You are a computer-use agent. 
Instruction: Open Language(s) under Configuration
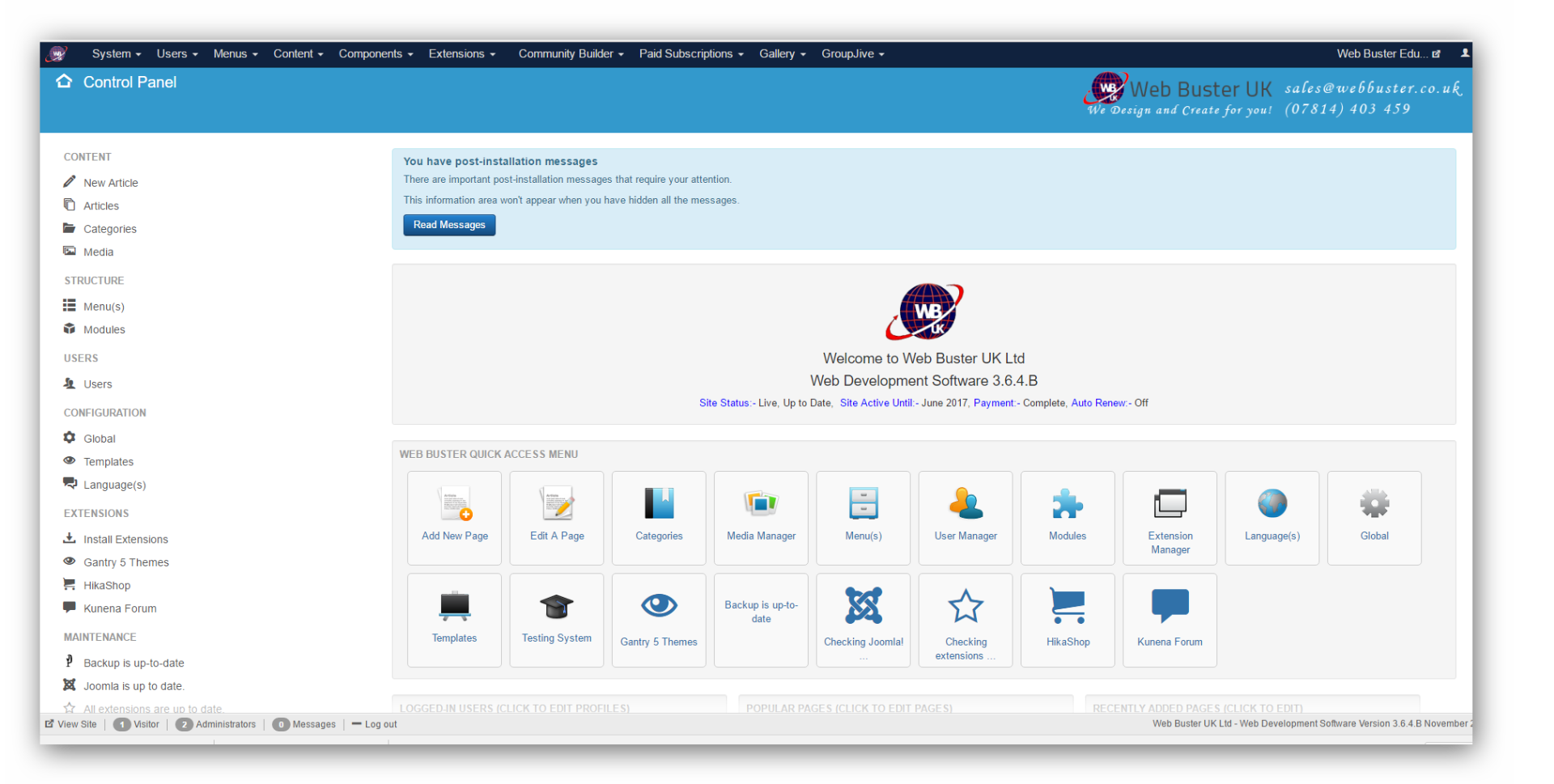[x=114, y=484]
